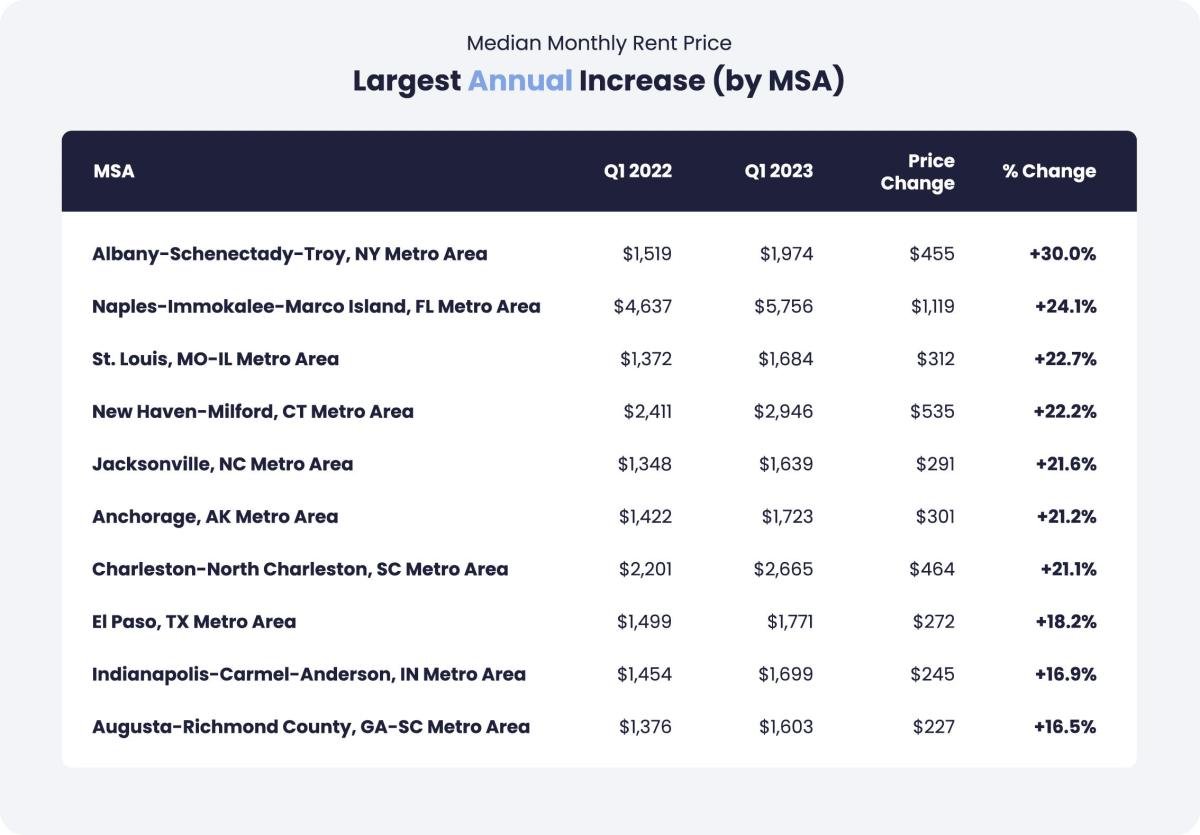The image size is (1200, 835).
Task: Click the Q1 2022 column header
Action: pyautogui.click(x=637, y=171)
